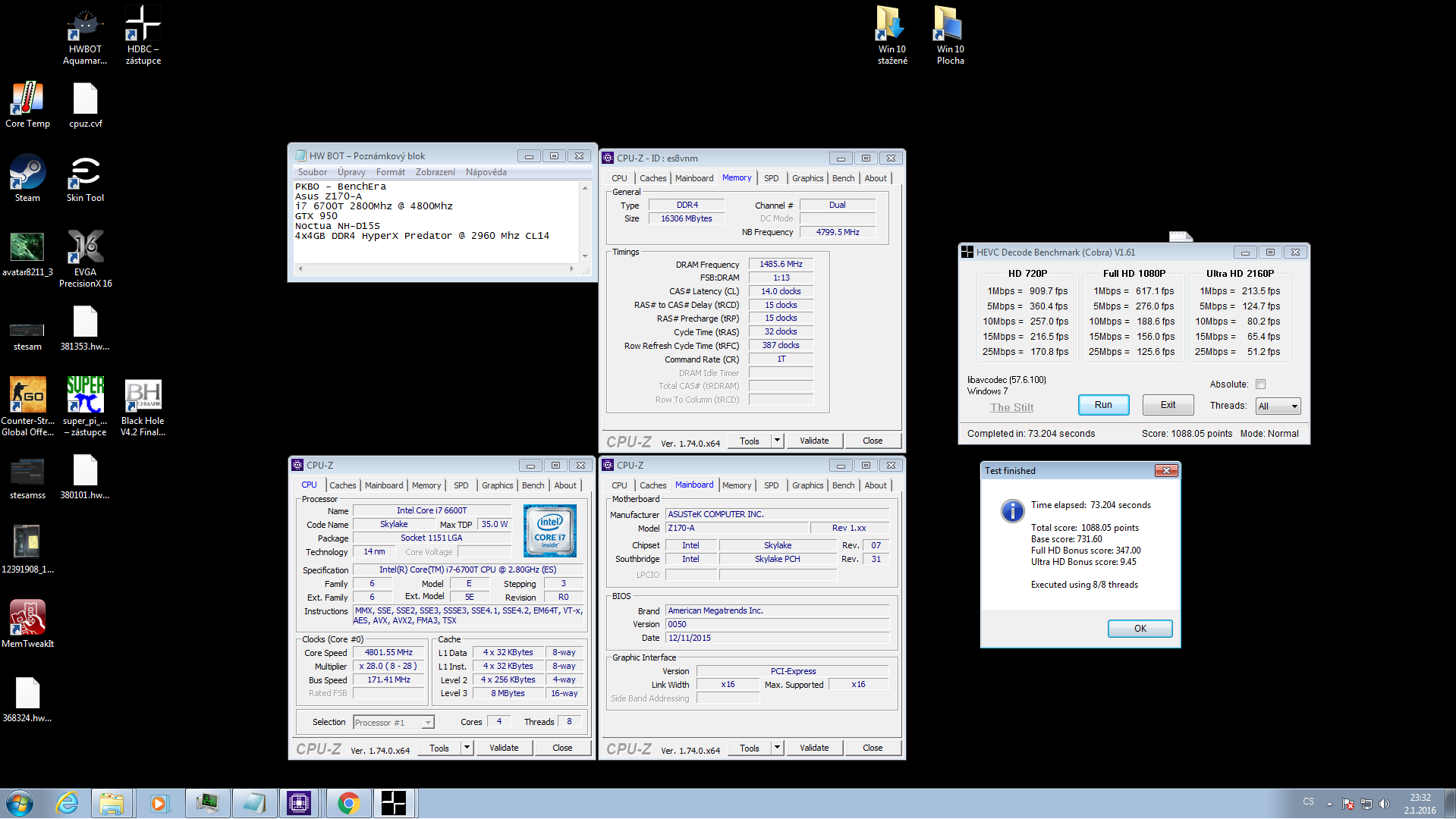The image size is (1456, 819).
Task: Launch Steam from the desktop icon
Action: (27, 179)
